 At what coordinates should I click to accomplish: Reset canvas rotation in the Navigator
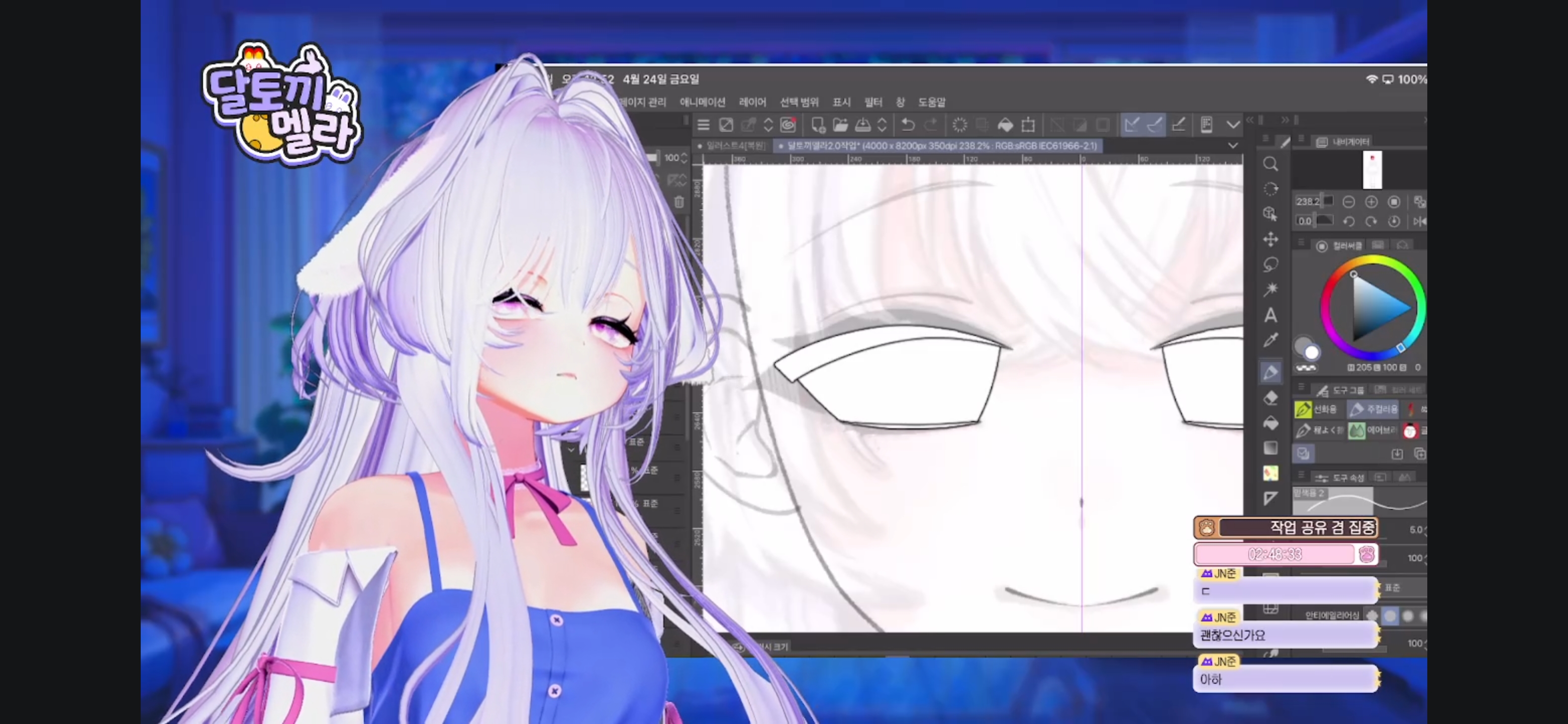point(1394,221)
